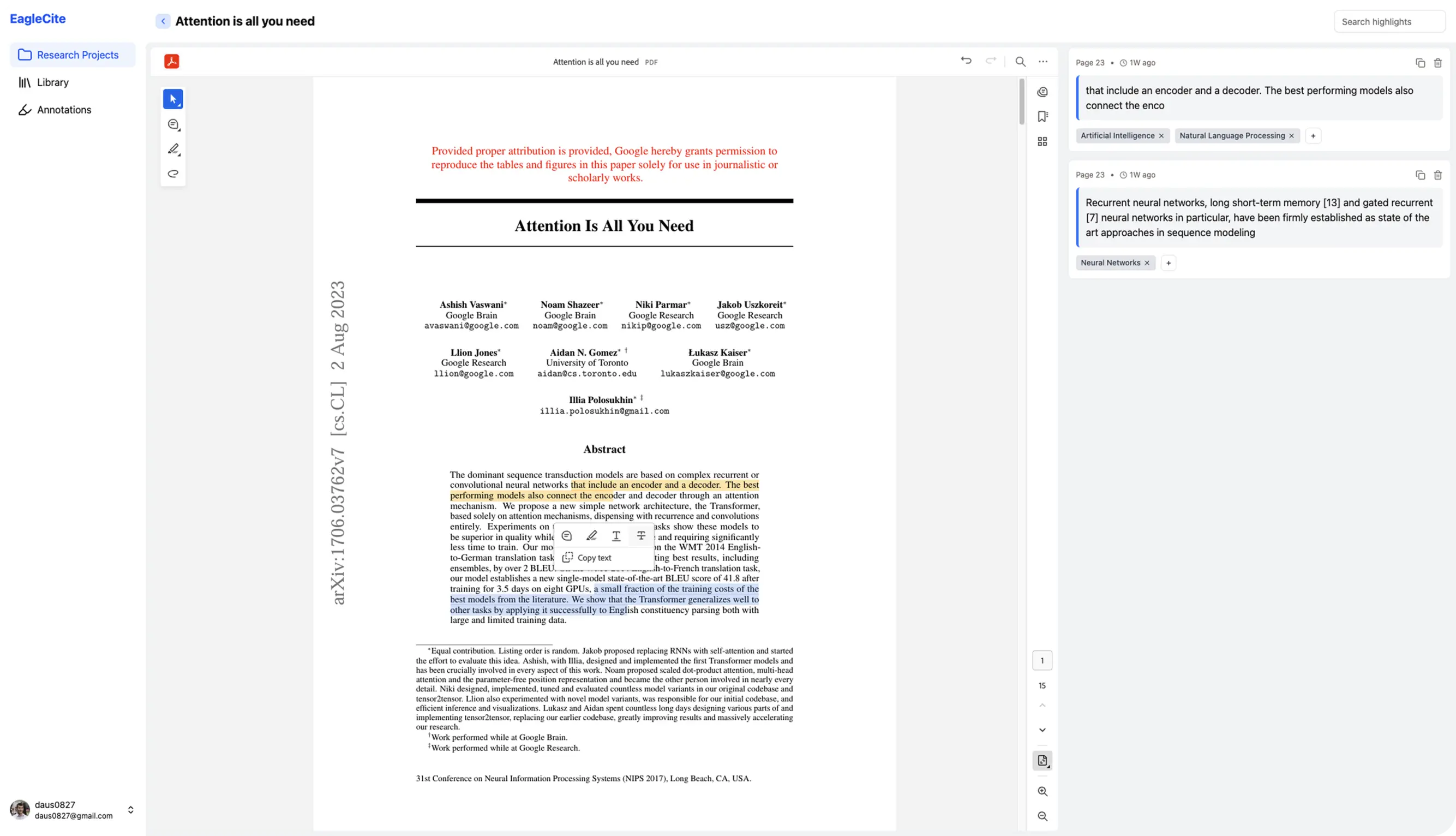Screen dimensions: 1456x836
Task: Expand the daus0827 account menu
Action: point(130,810)
